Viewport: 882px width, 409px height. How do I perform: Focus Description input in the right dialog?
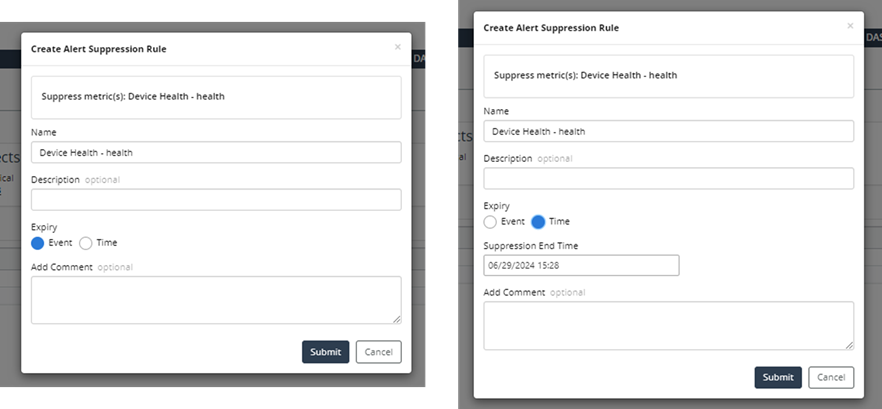(668, 179)
